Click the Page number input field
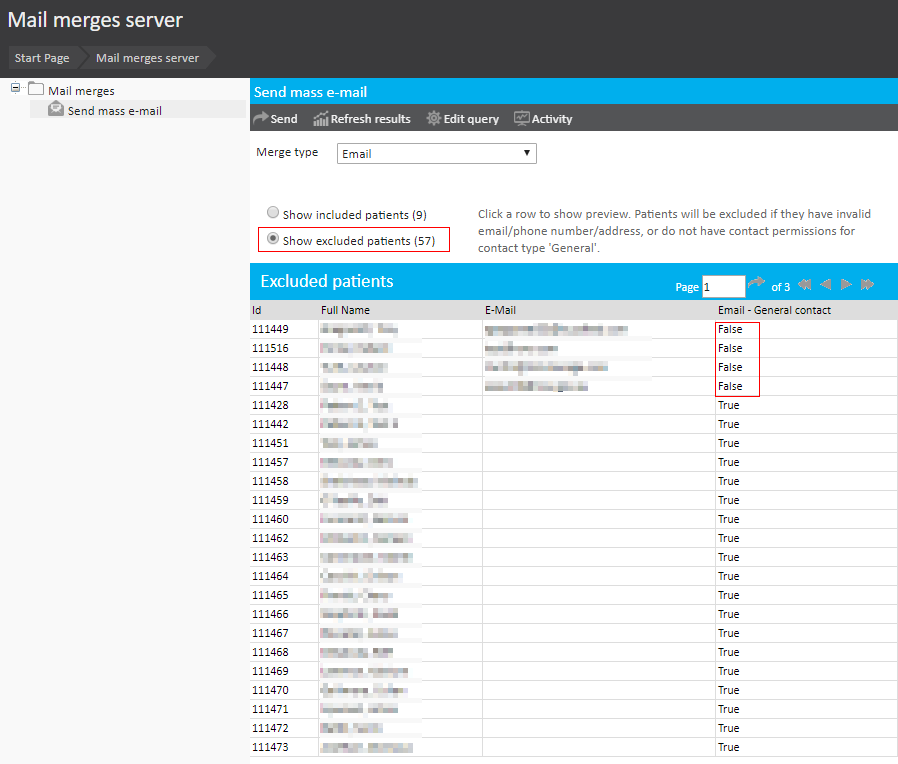Viewport: 898px width, 764px height. (723, 286)
